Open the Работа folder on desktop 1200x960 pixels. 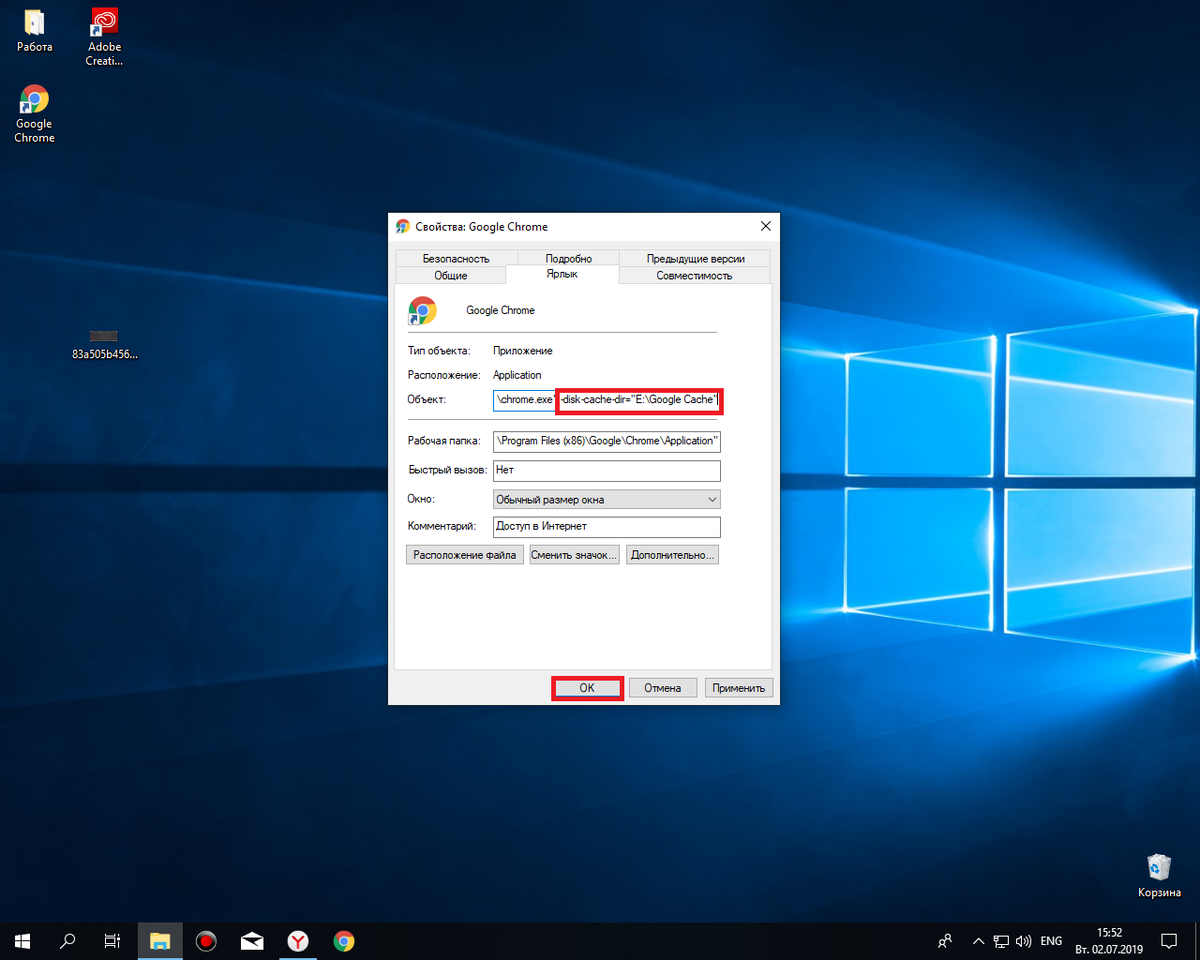coord(34,31)
